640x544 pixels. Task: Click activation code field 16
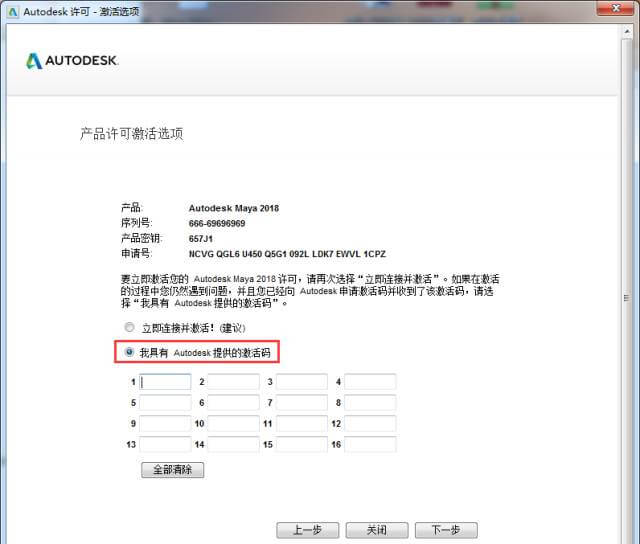click(370, 444)
